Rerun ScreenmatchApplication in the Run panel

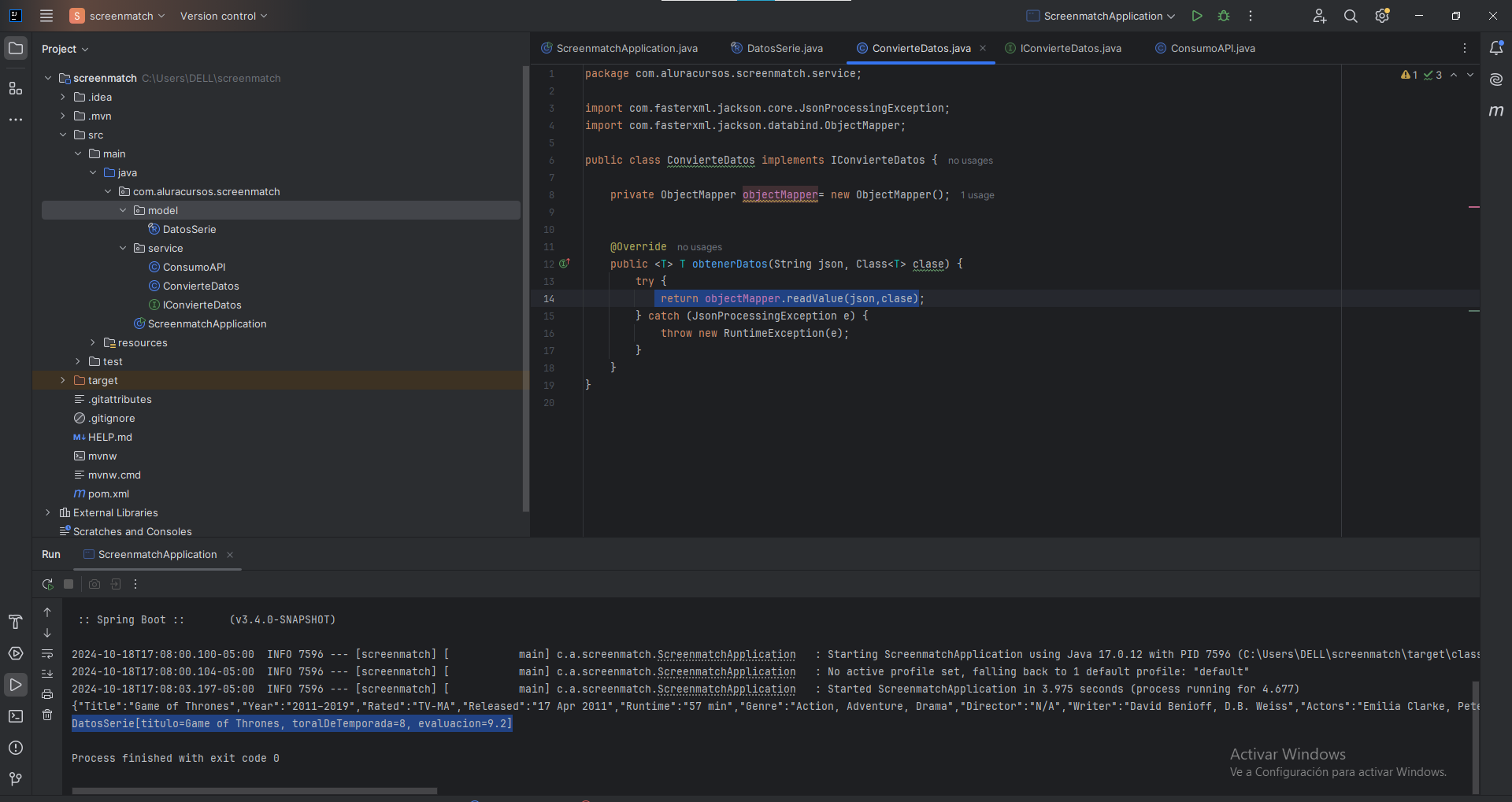tap(48, 584)
